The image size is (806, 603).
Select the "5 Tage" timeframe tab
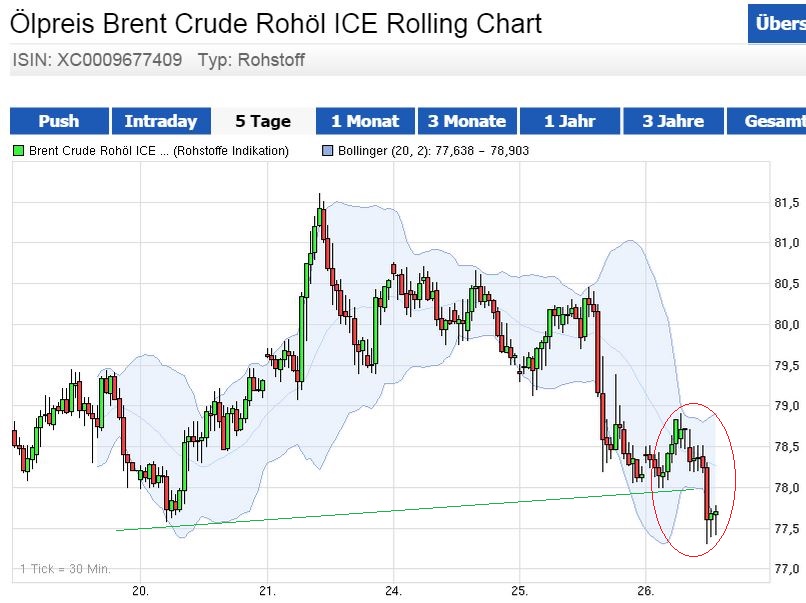point(263,121)
